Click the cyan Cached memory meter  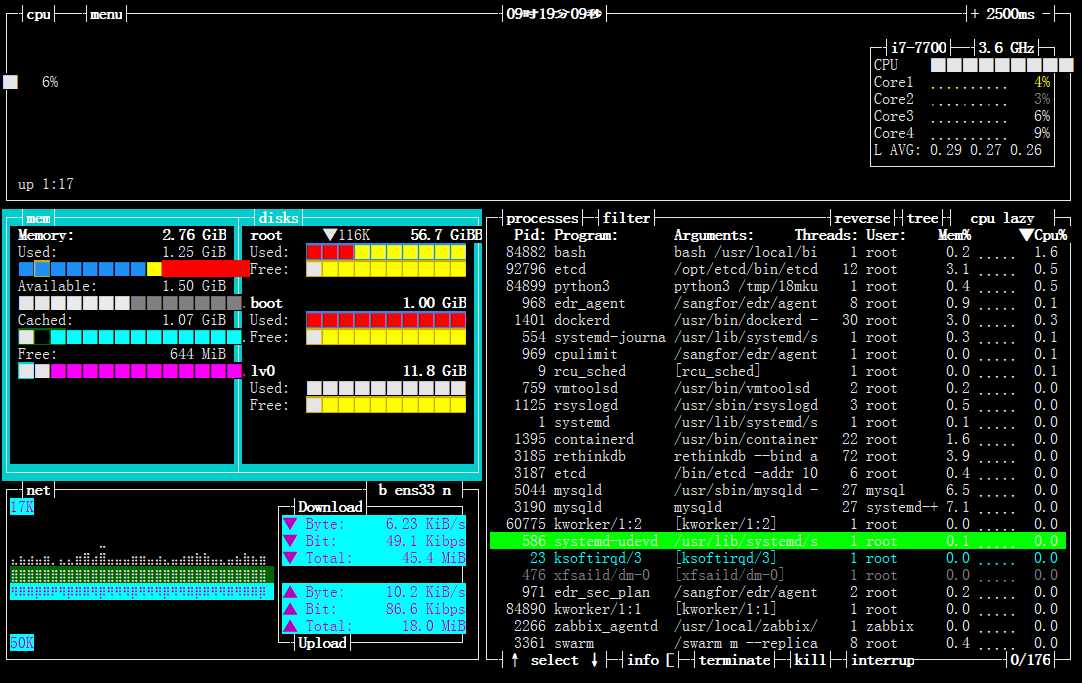coord(130,337)
